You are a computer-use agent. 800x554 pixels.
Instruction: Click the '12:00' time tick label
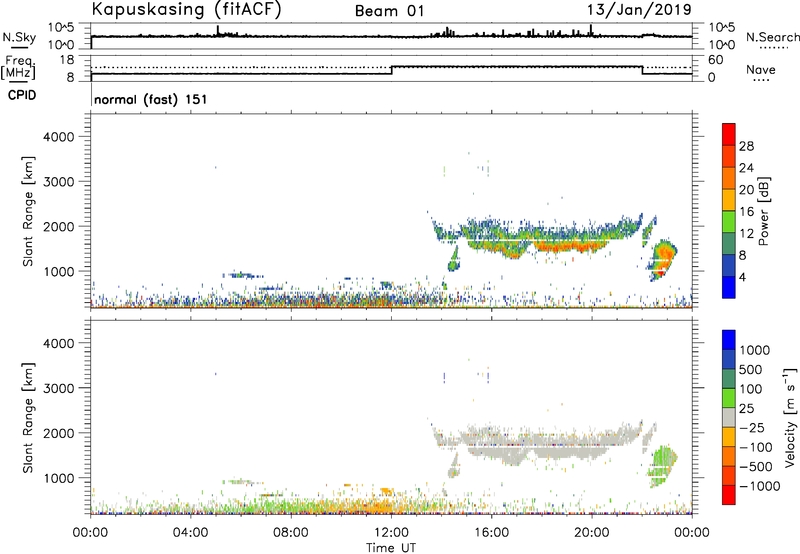[391, 533]
